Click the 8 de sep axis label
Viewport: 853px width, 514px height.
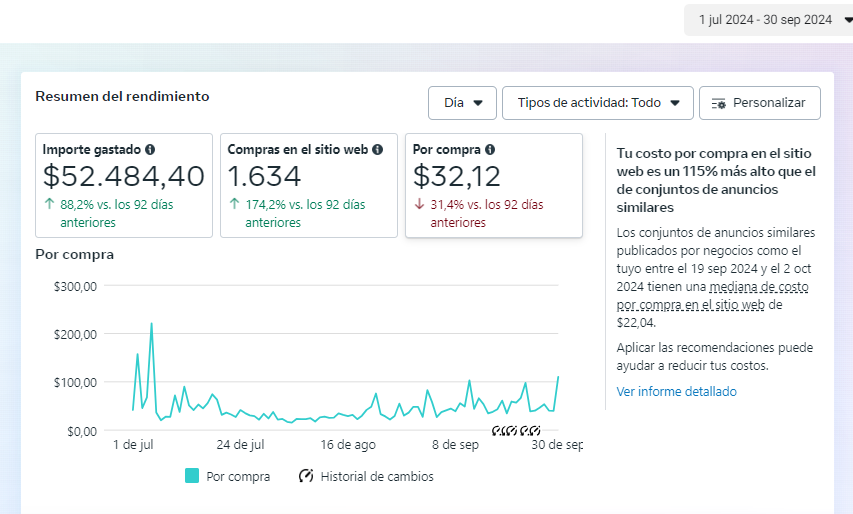coord(455,445)
